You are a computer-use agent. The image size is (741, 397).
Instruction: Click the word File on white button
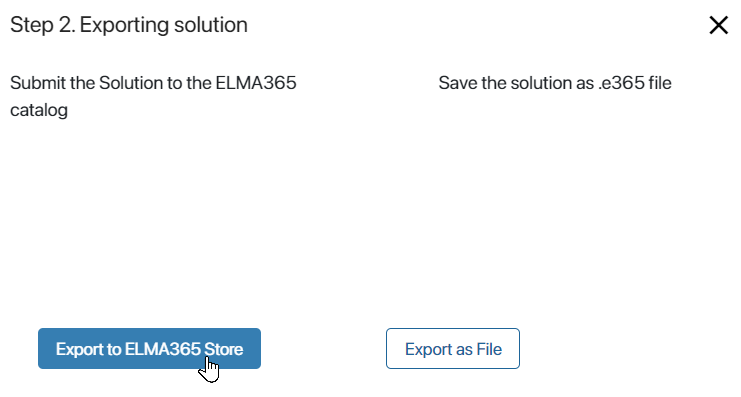489,349
